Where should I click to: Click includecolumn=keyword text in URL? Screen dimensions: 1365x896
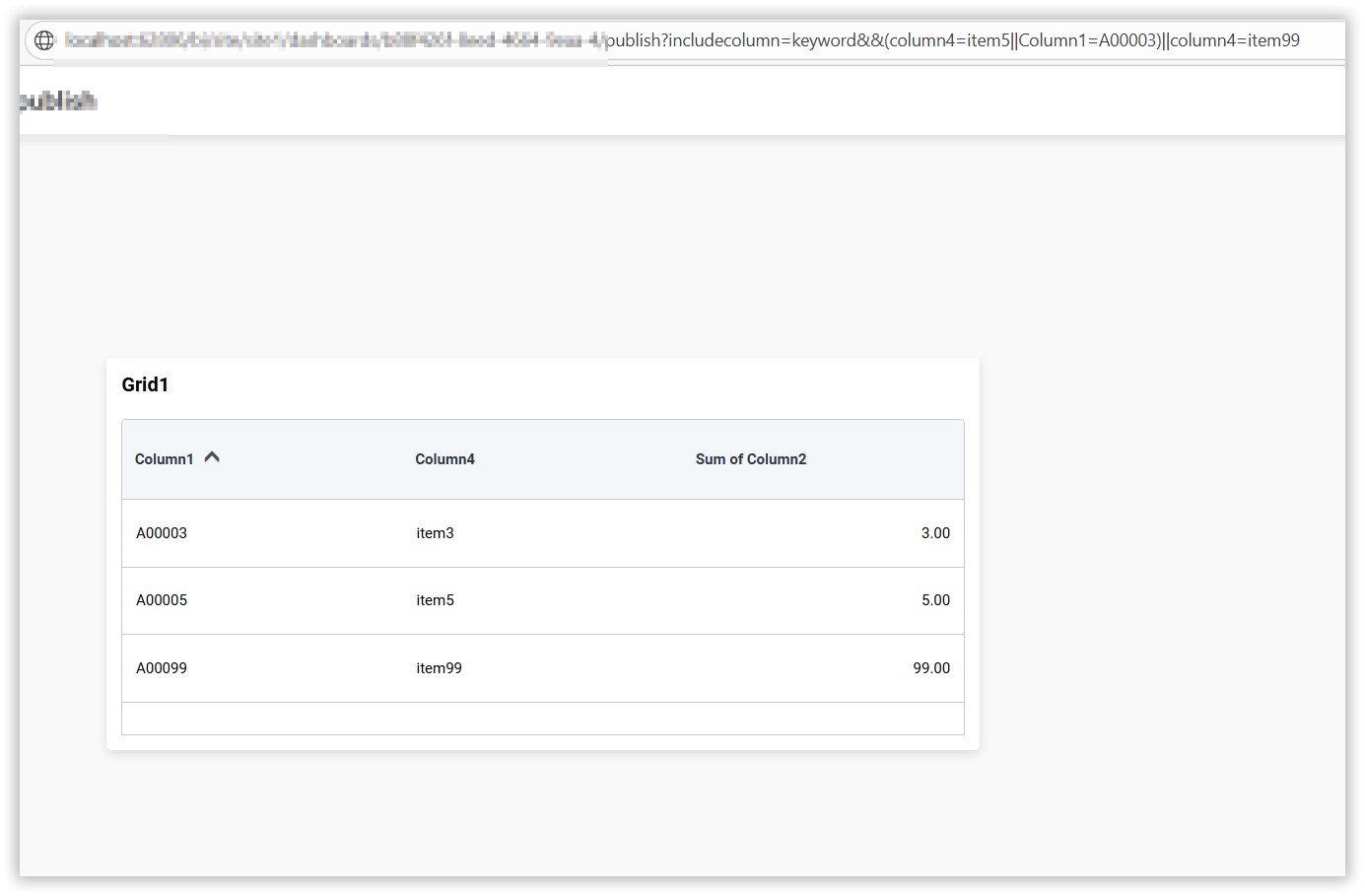coord(762,40)
